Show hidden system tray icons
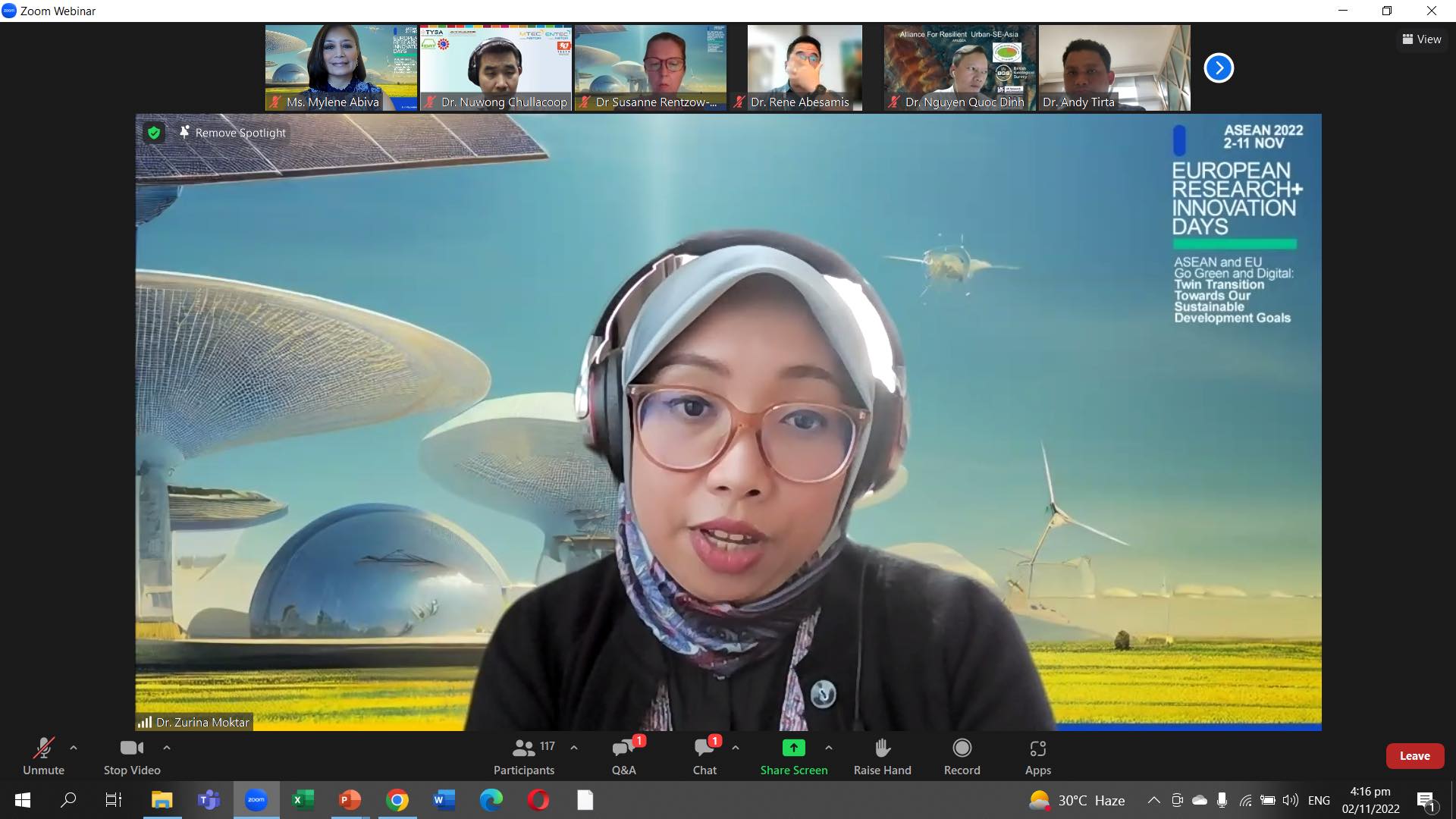Viewport: 1456px width, 819px height. coord(1153,800)
